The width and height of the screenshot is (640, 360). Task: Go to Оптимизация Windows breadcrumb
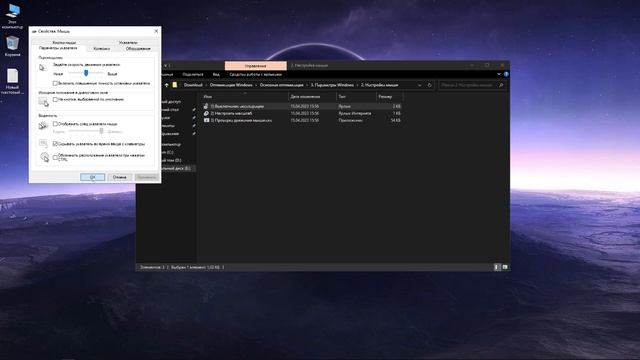coord(231,85)
